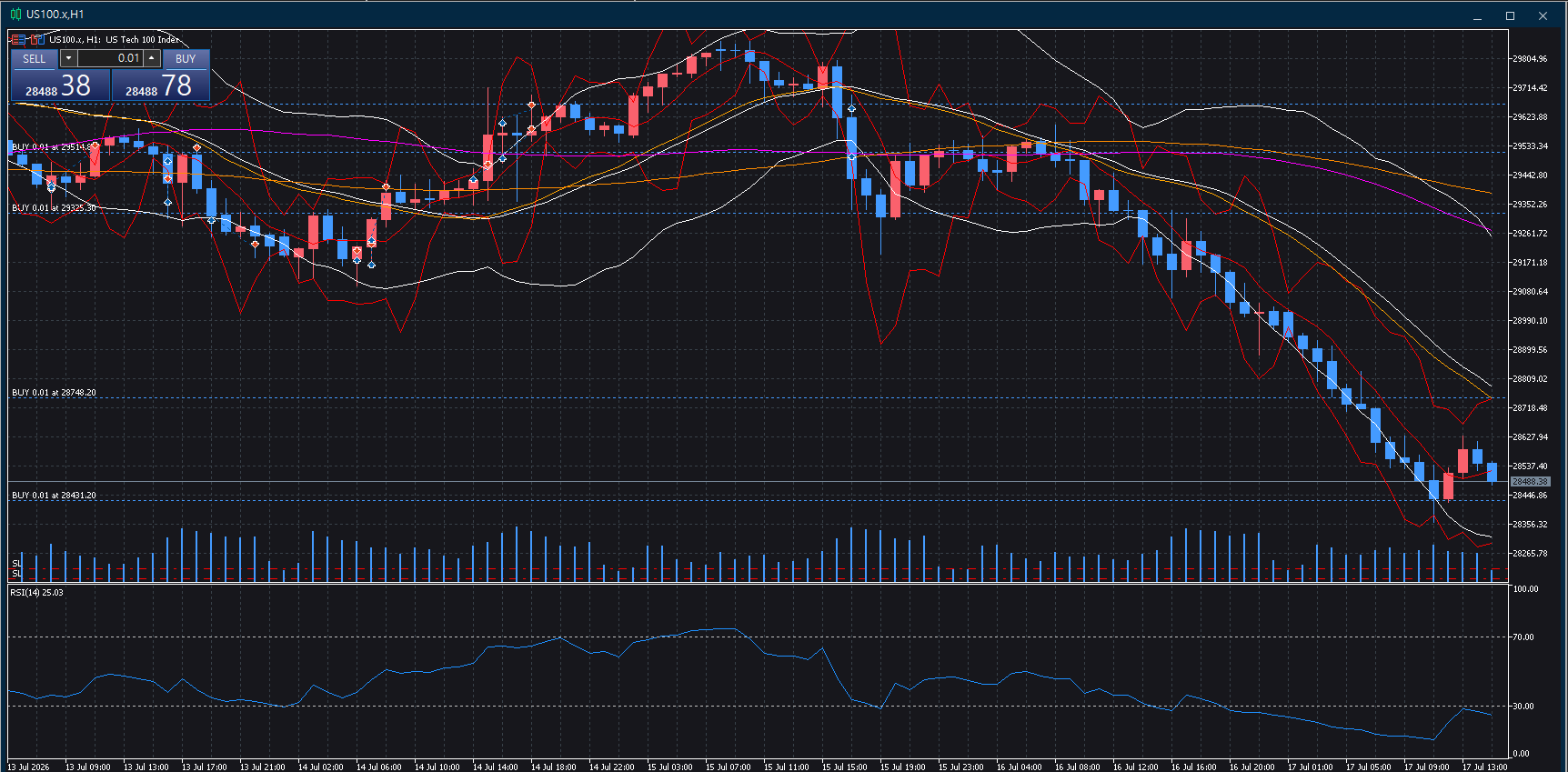Click the 15 Jul 15:00 time axis label
The image size is (1568, 772).
coord(845,767)
